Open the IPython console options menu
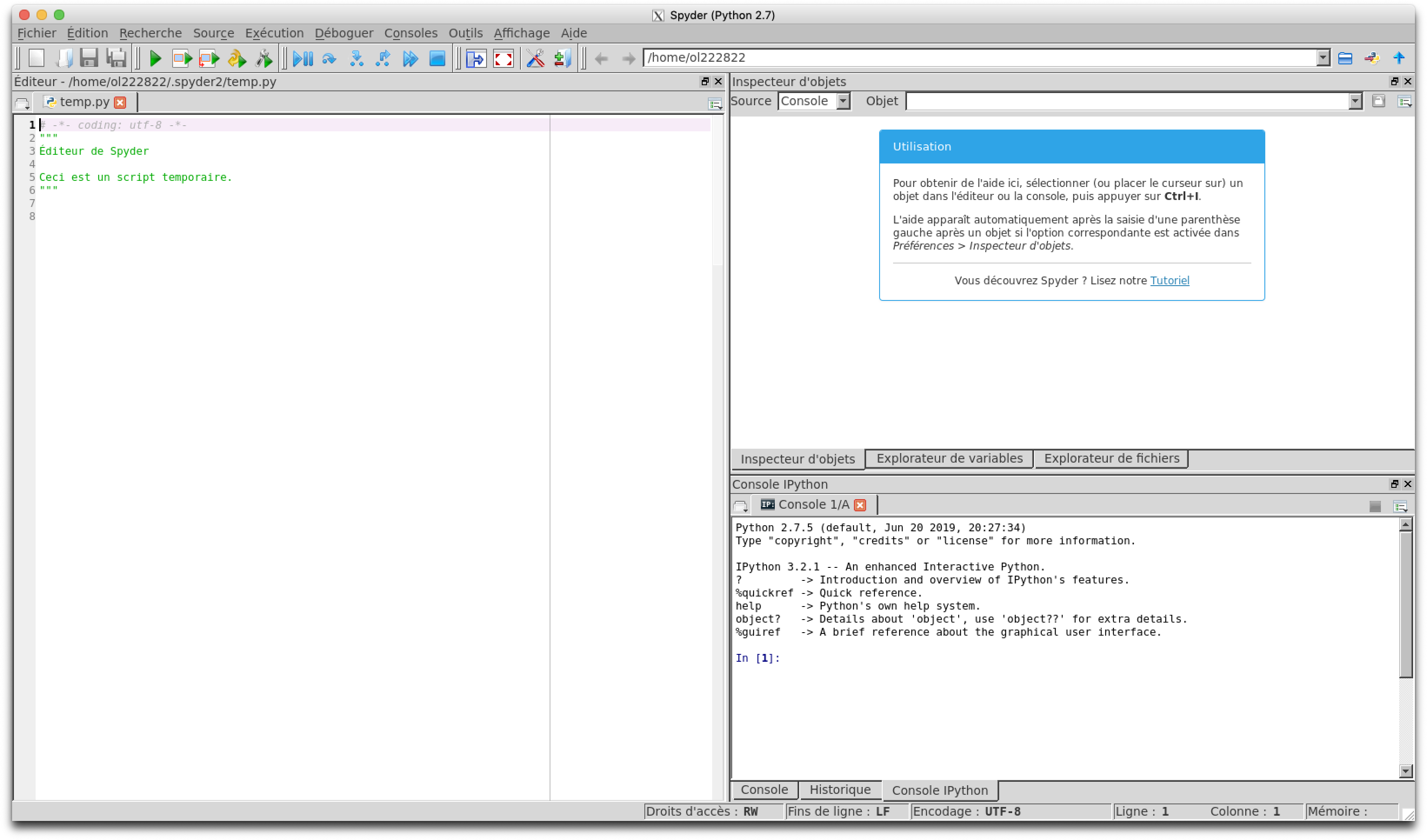 click(x=1401, y=507)
